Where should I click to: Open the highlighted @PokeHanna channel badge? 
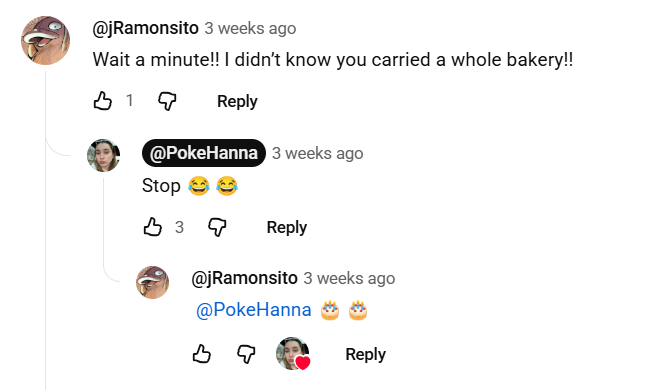pos(204,153)
